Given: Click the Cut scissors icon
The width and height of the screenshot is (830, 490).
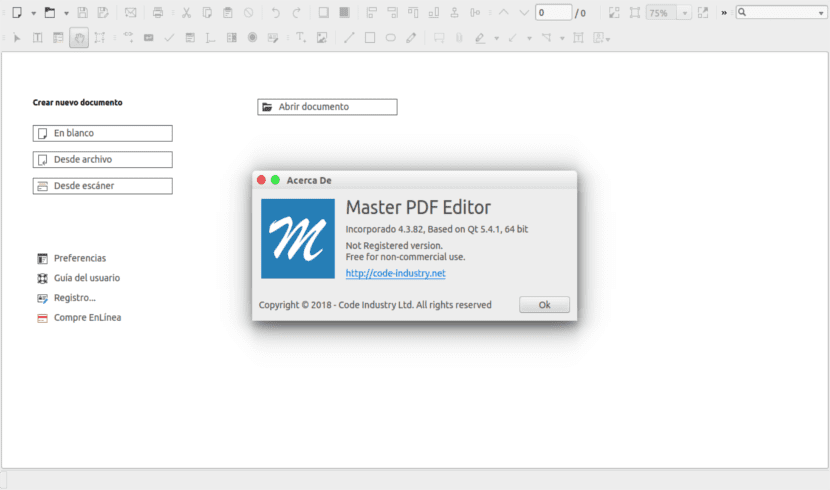Looking at the screenshot, I should coord(186,13).
